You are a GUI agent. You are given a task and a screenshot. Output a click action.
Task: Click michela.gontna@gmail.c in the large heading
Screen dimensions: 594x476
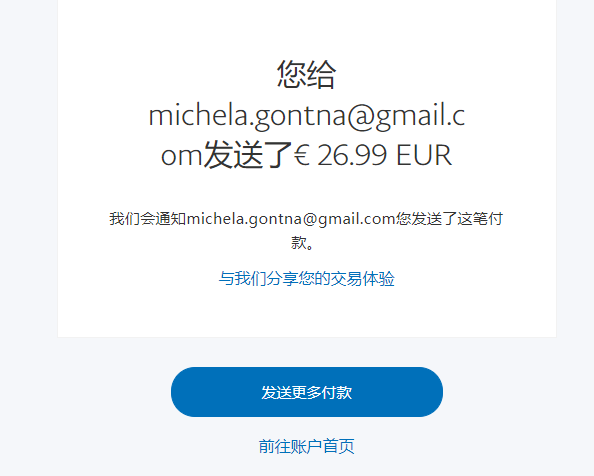(306, 115)
